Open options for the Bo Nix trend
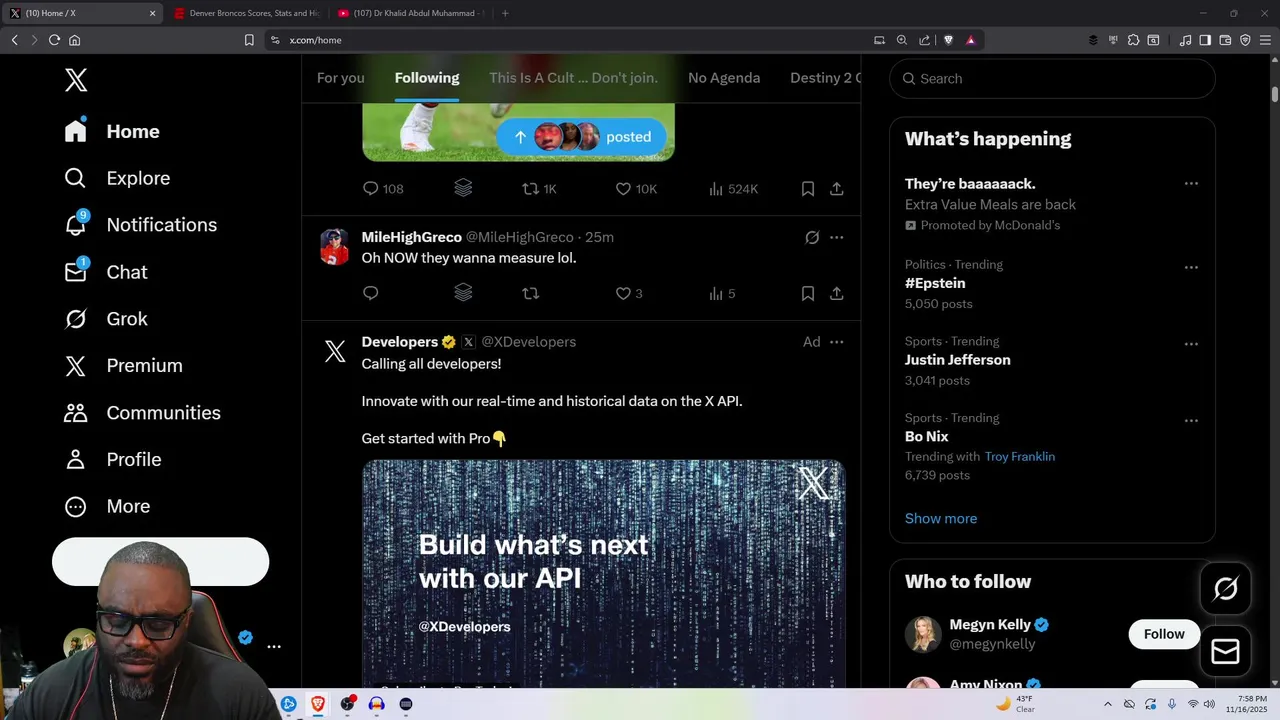The width and height of the screenshot is (1280, 720). tap(1191, 421)
